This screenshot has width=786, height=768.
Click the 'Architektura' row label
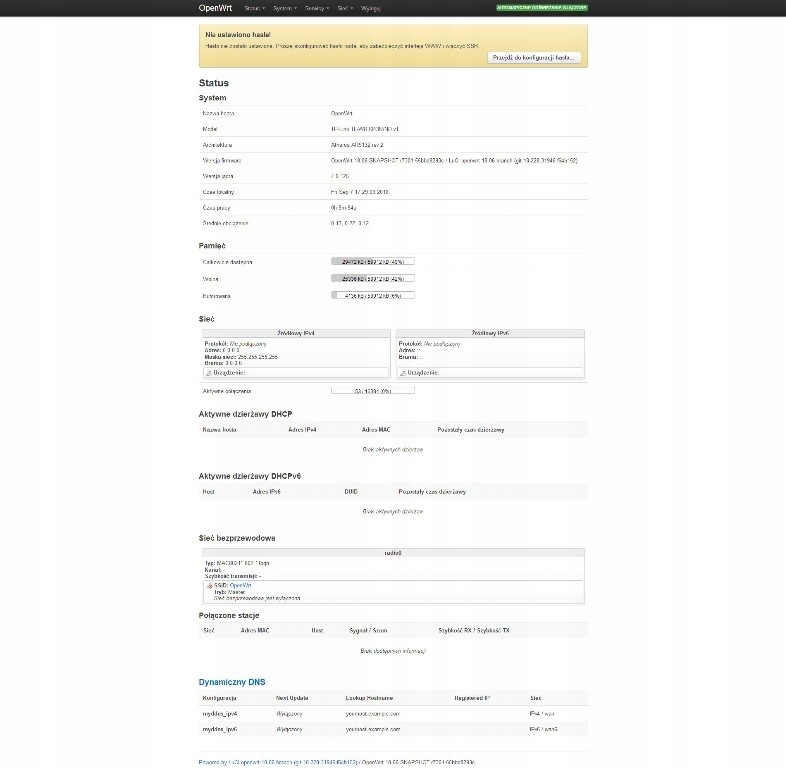pyautogui.click(x=217, y=145)
